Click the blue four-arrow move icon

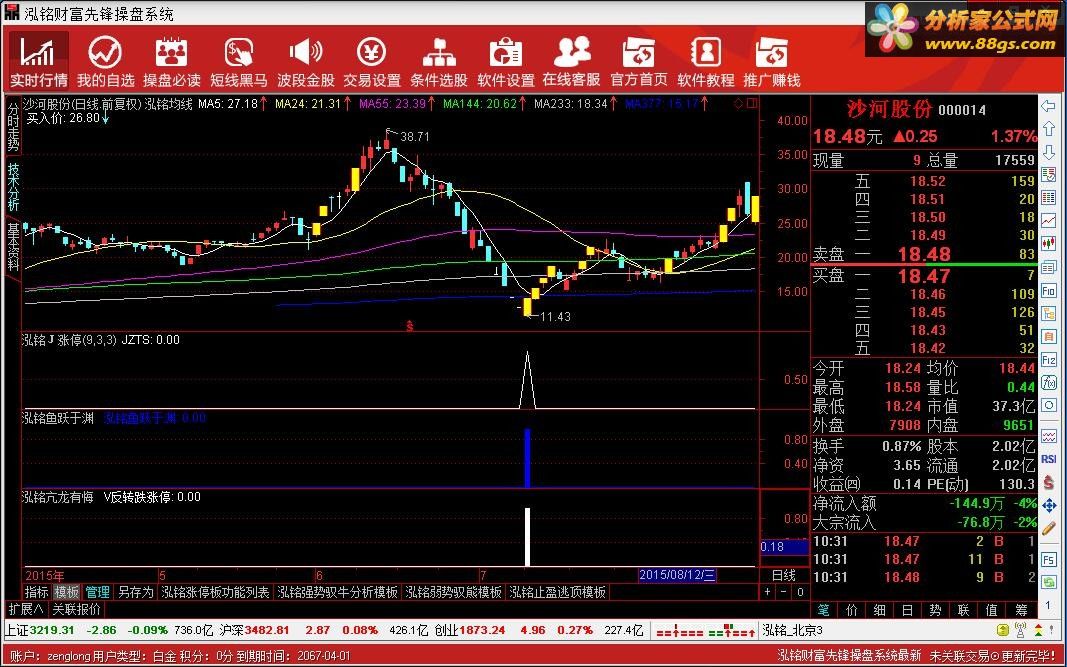tap(1049, 506)
